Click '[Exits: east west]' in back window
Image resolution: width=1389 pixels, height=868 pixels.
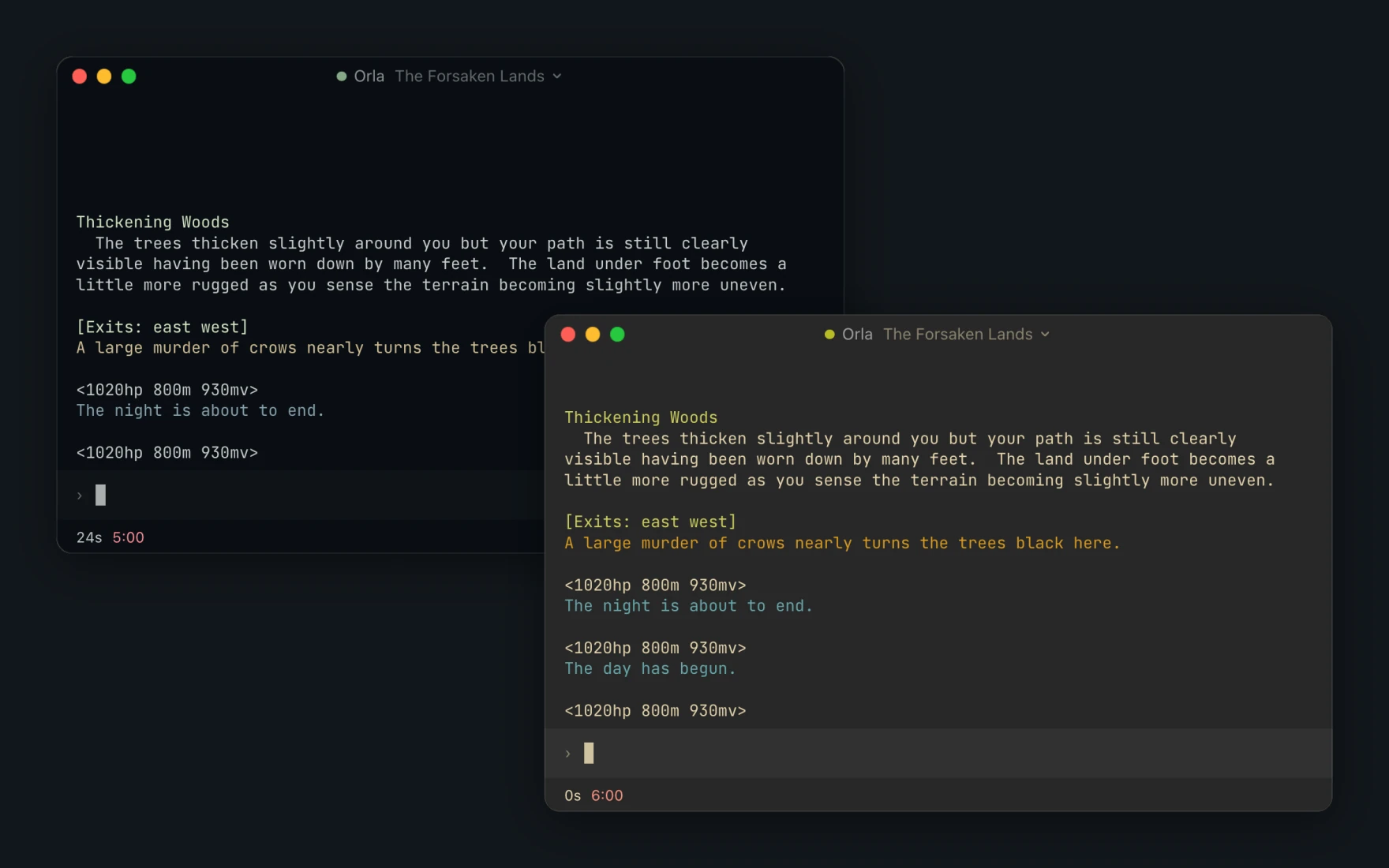162,327
